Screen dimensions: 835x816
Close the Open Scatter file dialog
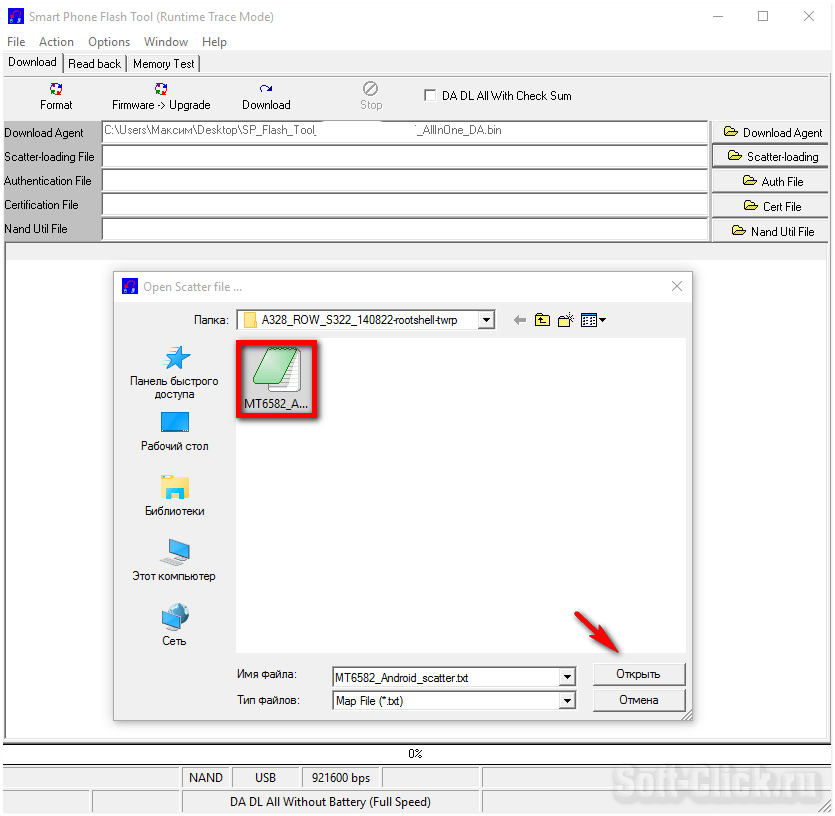[x=677, y=286]
